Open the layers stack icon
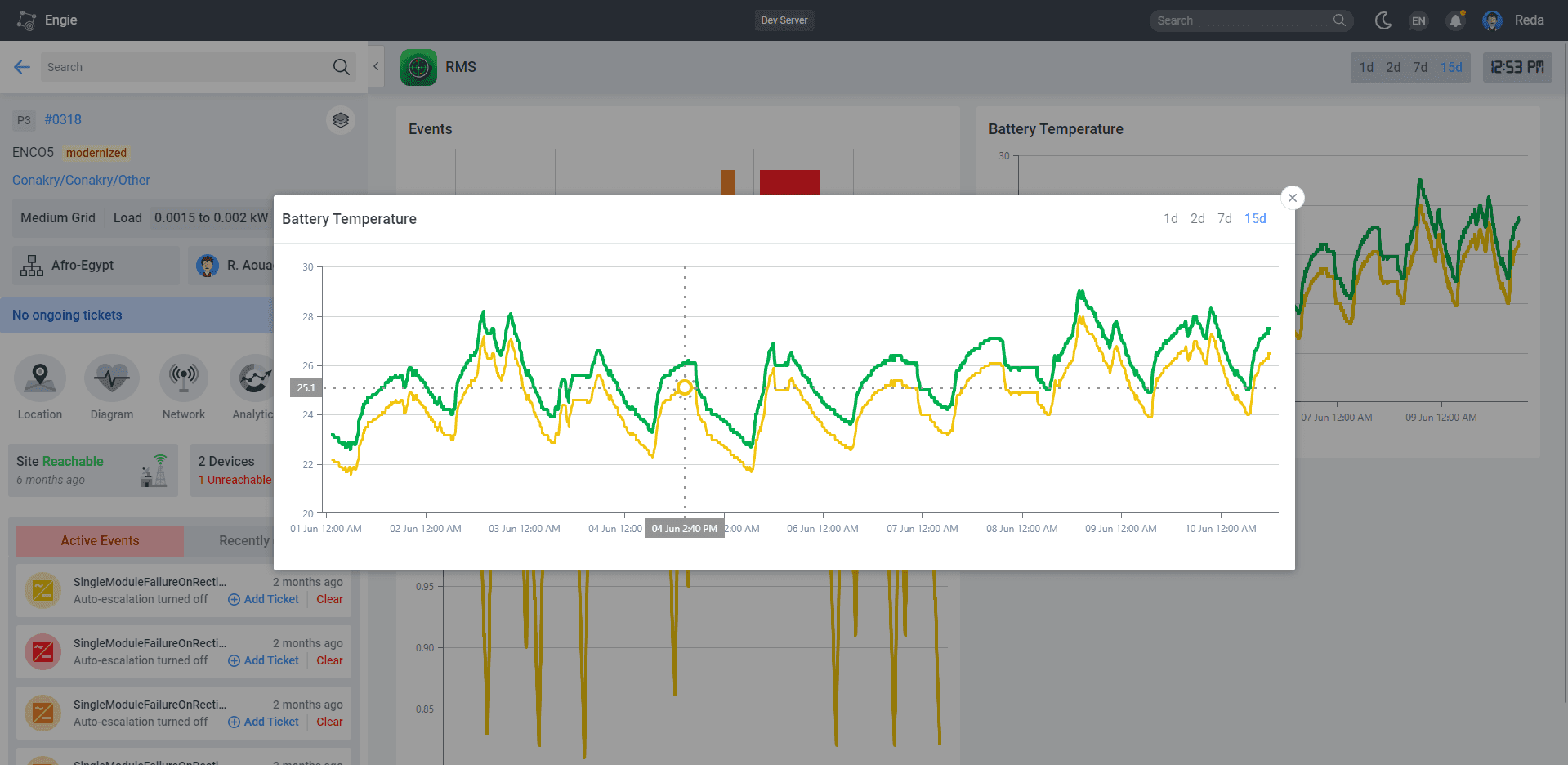Image resolution: width=1568 pixels, height=765 pixels. [341, 120]
